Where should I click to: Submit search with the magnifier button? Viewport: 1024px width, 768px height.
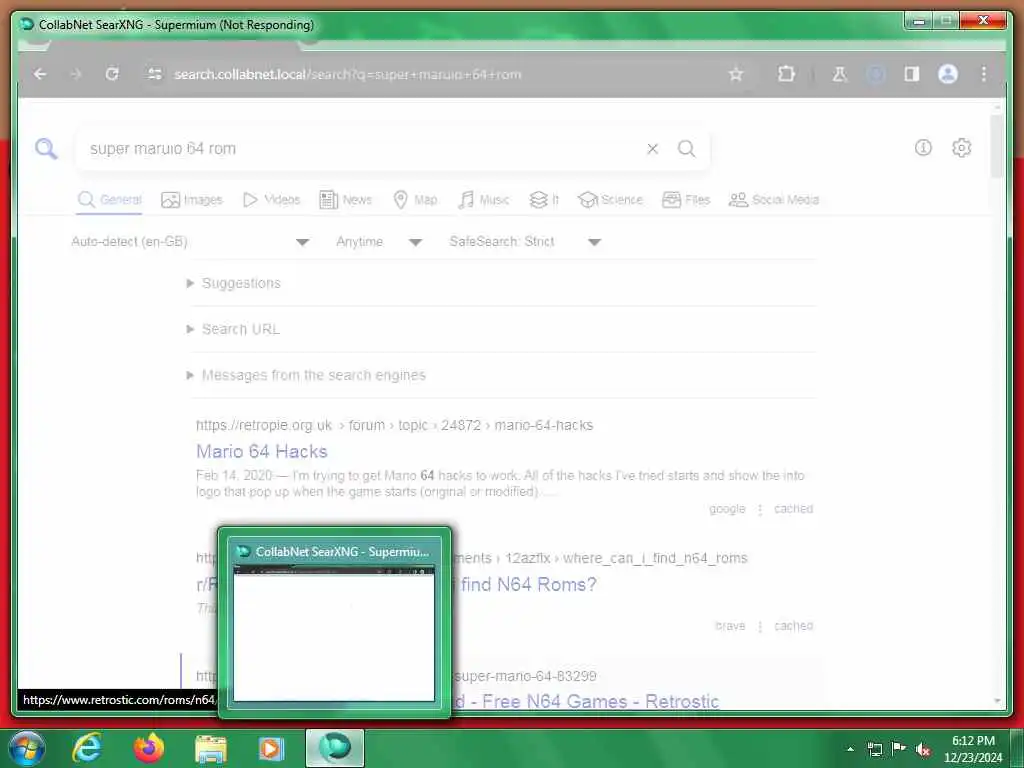click(x=686, y=149)
